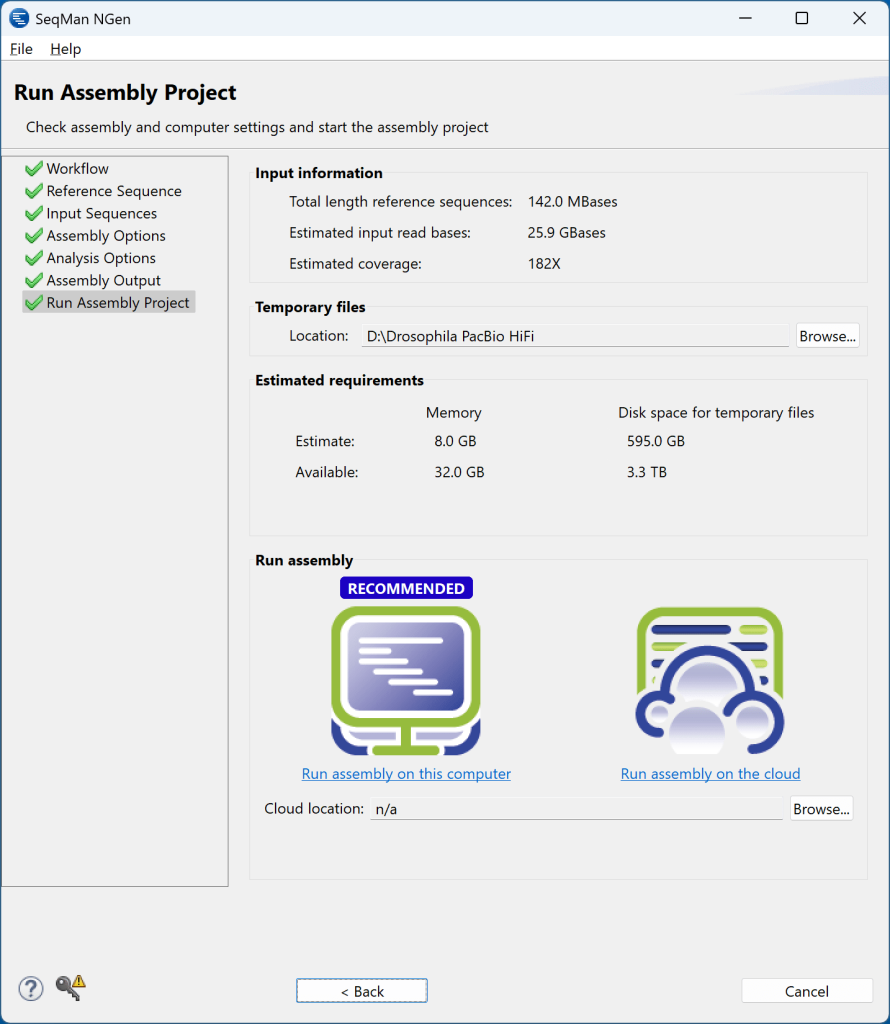Browse for temporary files location
The image size is (890, 1024).
(x=827, y=336)
